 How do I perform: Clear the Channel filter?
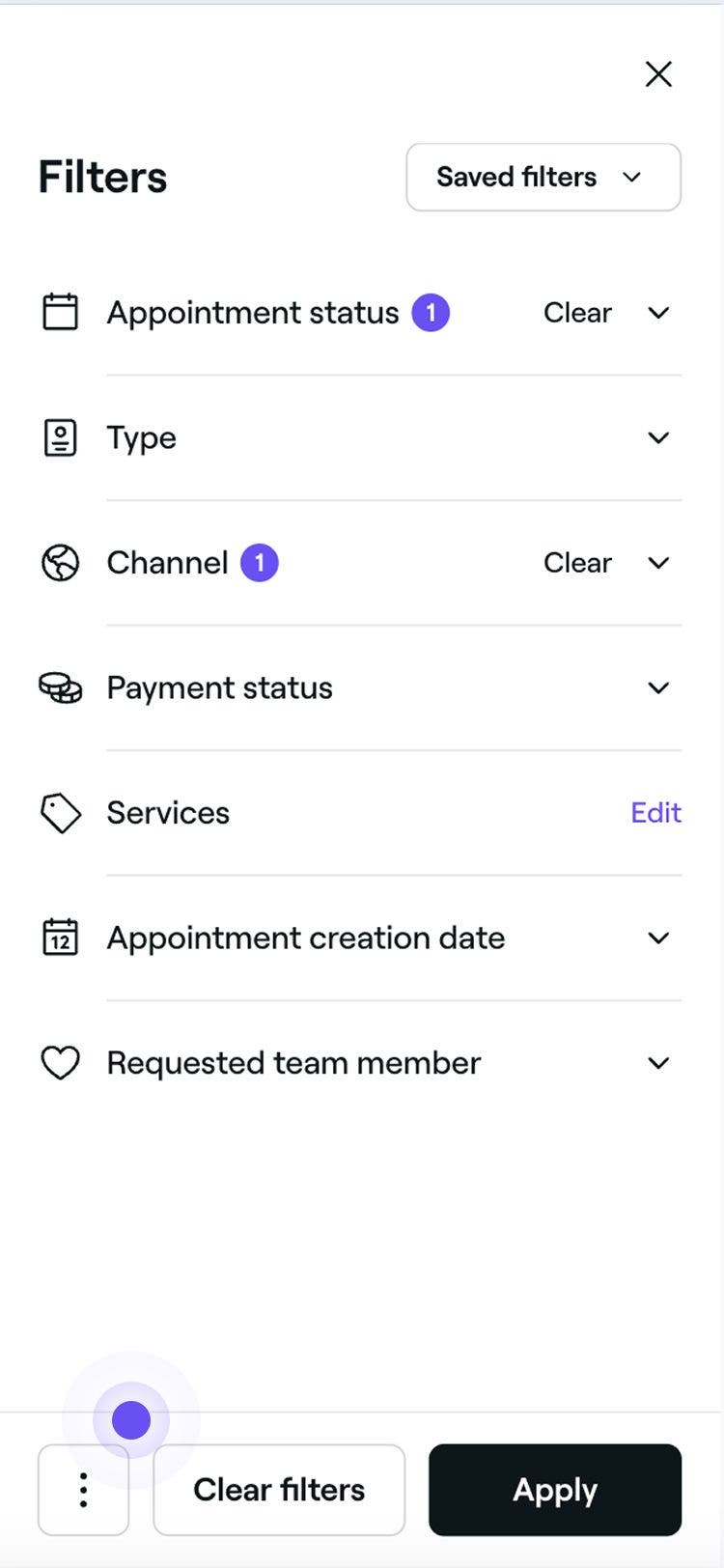577,563
